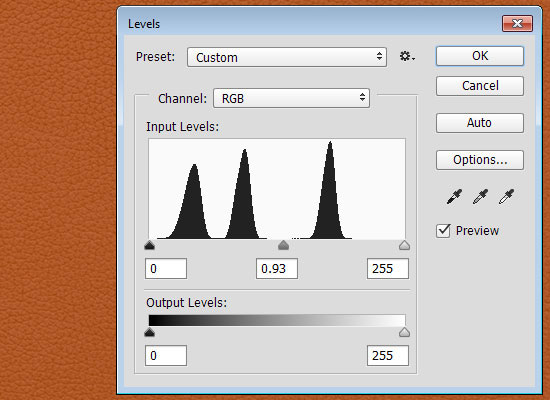
Task: Toggle the Preview checkbox
Action: [x=443, y=231]
